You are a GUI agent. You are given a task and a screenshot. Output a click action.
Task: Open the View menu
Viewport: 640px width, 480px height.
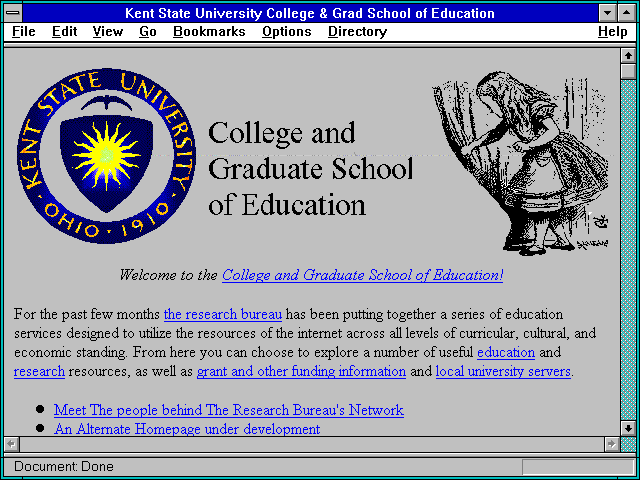(x=107, y=31)
